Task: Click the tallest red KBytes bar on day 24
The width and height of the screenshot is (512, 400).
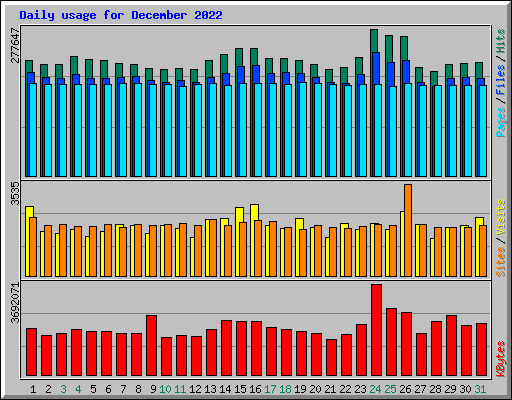Action: (377, 330)
